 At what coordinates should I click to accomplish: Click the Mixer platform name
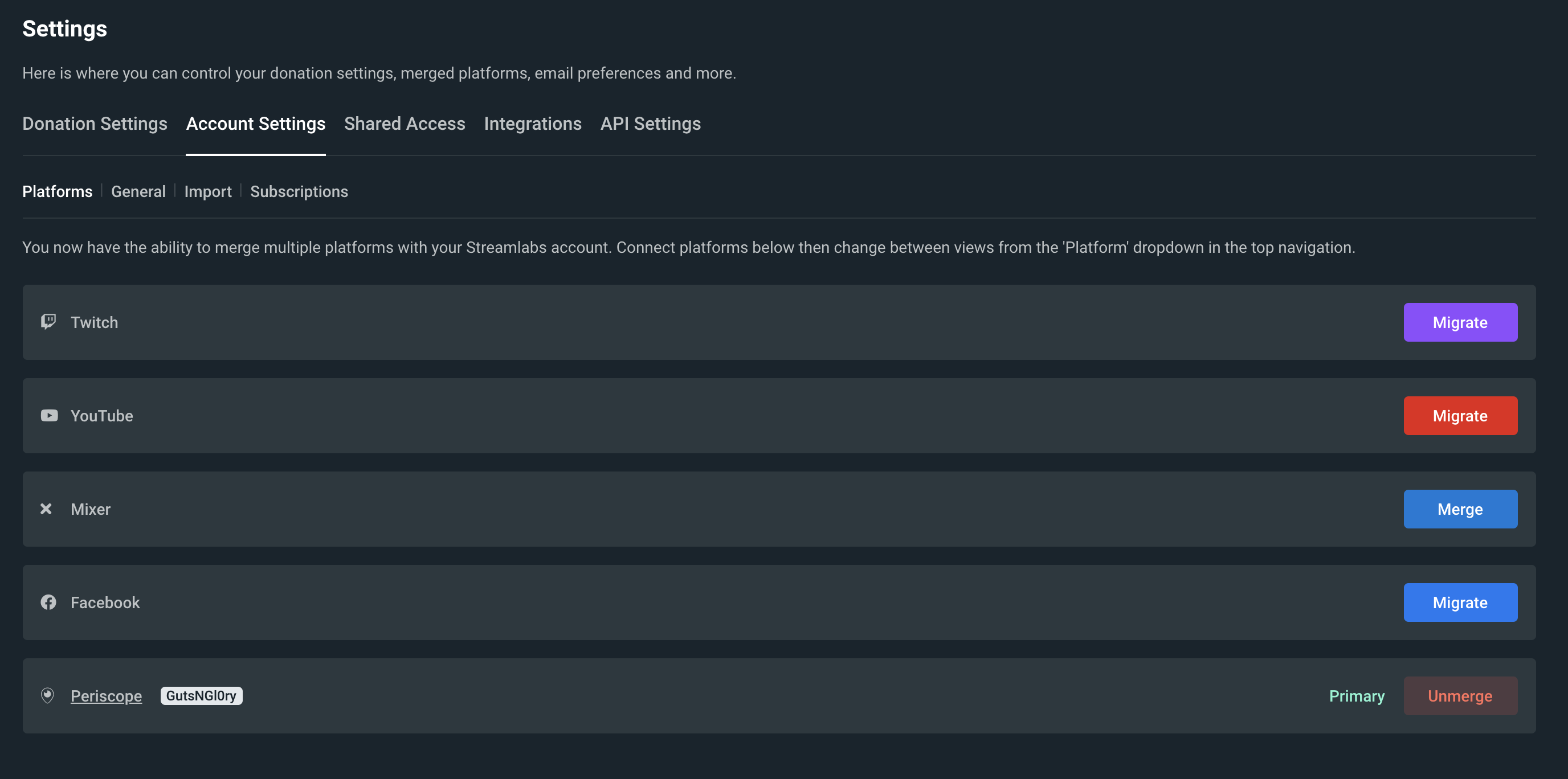91,509
